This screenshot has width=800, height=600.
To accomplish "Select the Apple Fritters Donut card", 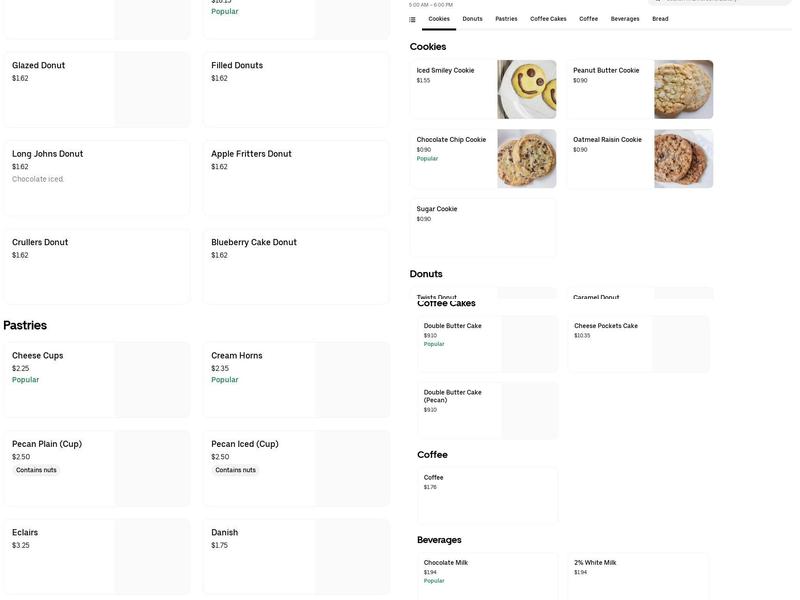I will click(295, 178).
